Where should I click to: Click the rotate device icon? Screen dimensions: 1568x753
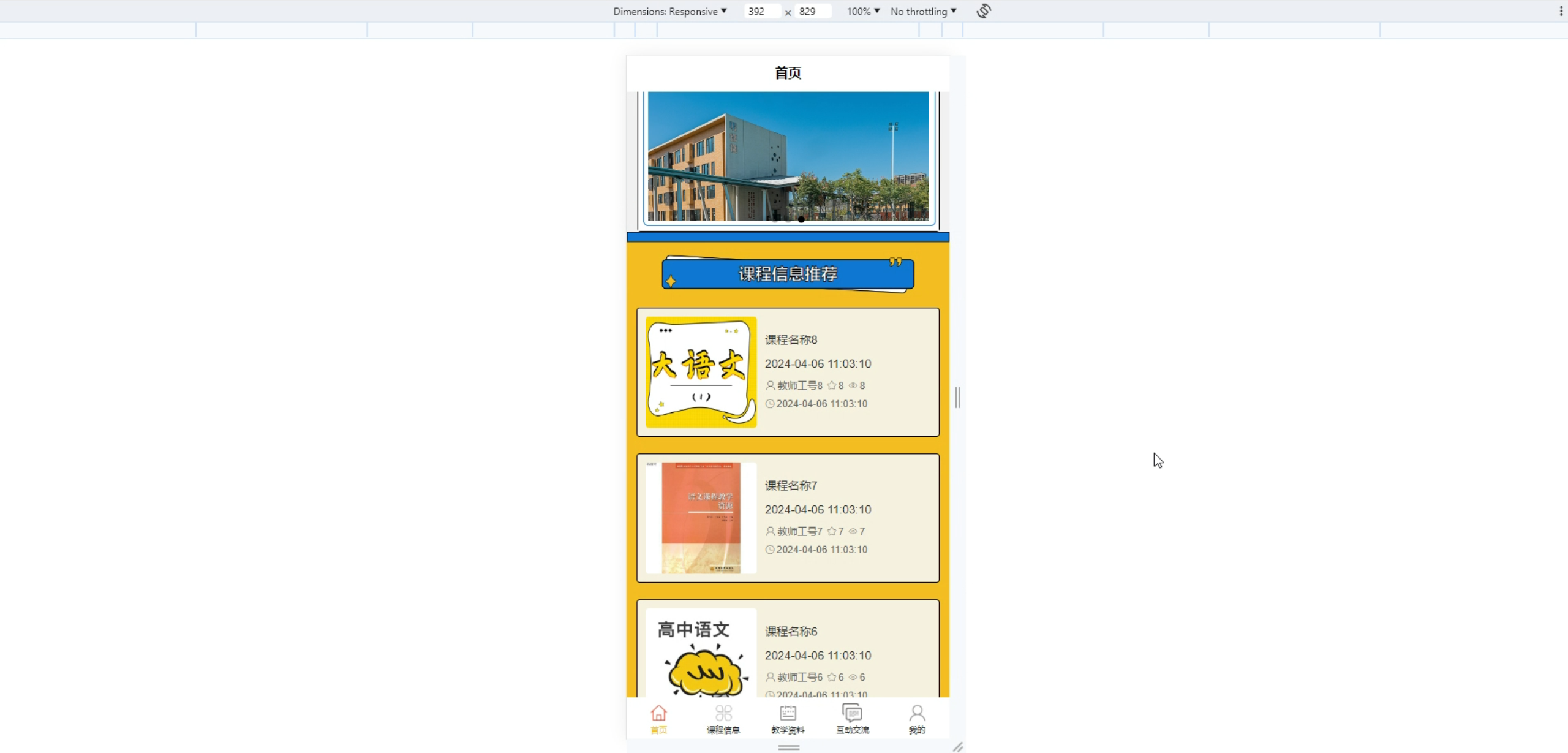point(984,11)
